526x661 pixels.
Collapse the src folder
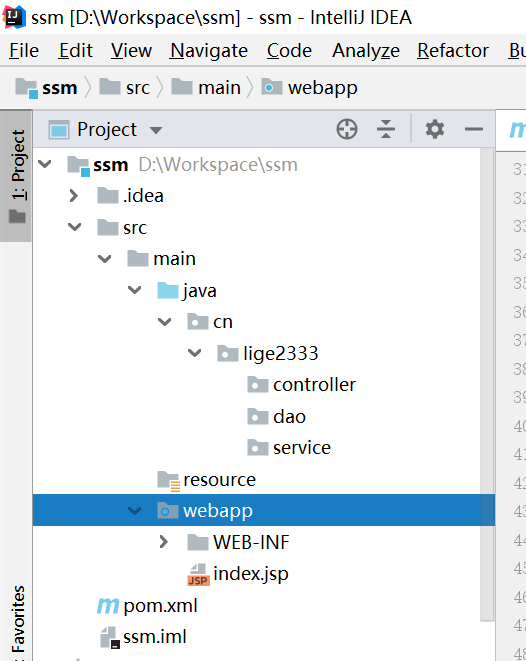pos(75,227)
